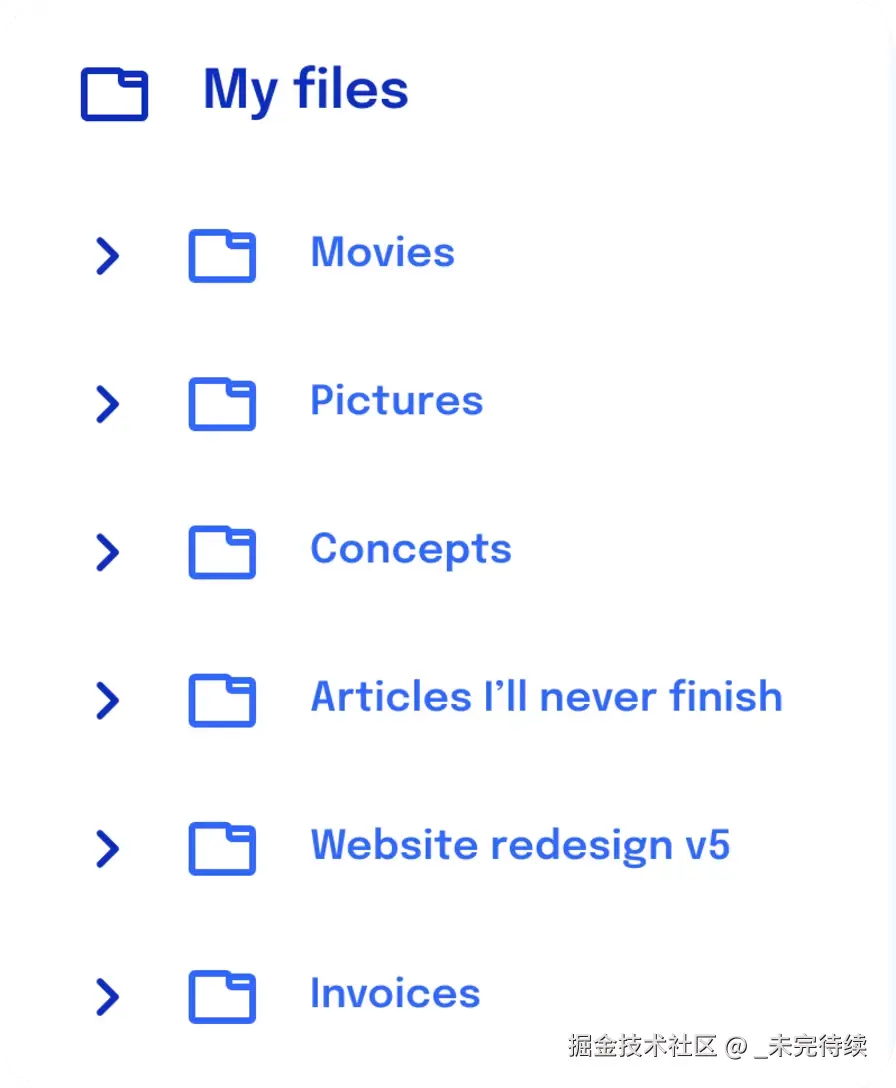Select the Invoices folder label

pos(395,993)
